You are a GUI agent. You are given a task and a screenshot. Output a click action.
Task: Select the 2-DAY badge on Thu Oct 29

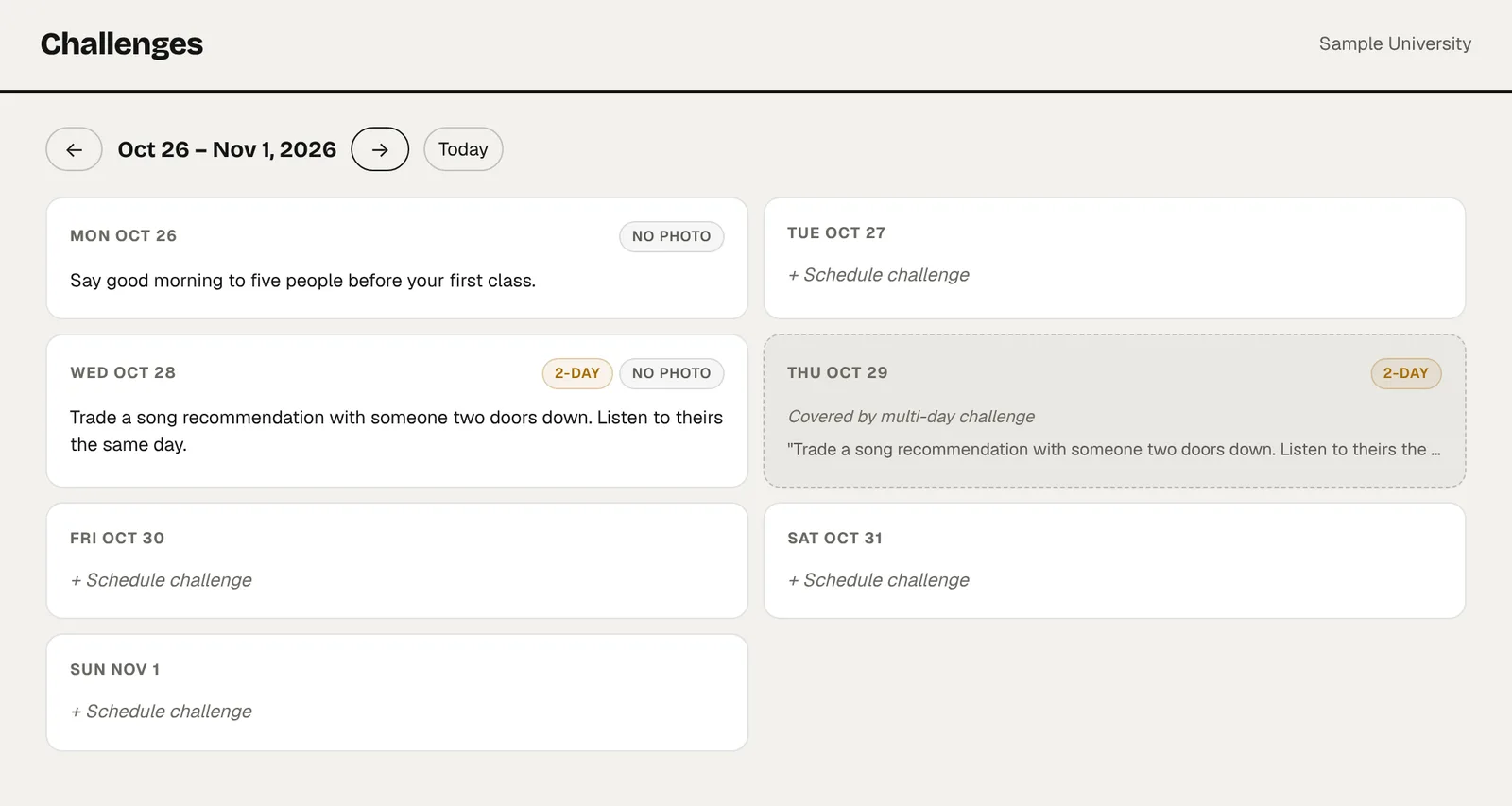[x=1406, y=373]
